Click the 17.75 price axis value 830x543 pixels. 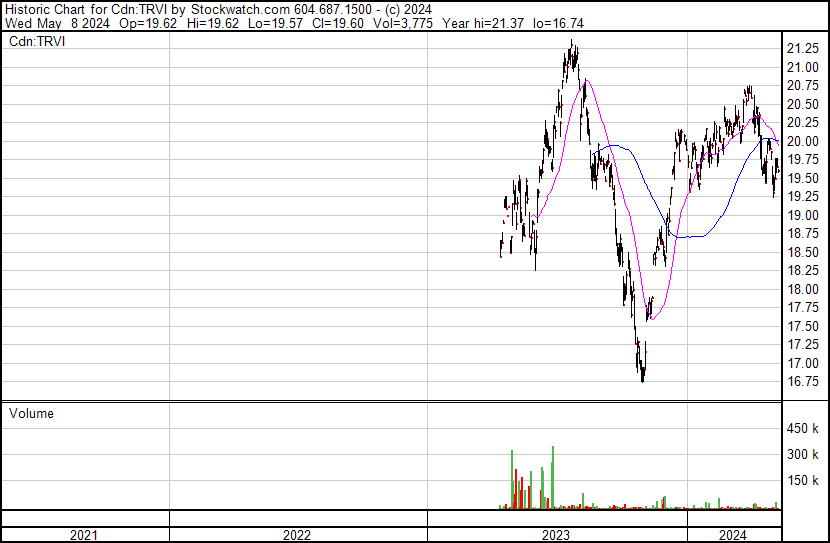pos(803,307)
